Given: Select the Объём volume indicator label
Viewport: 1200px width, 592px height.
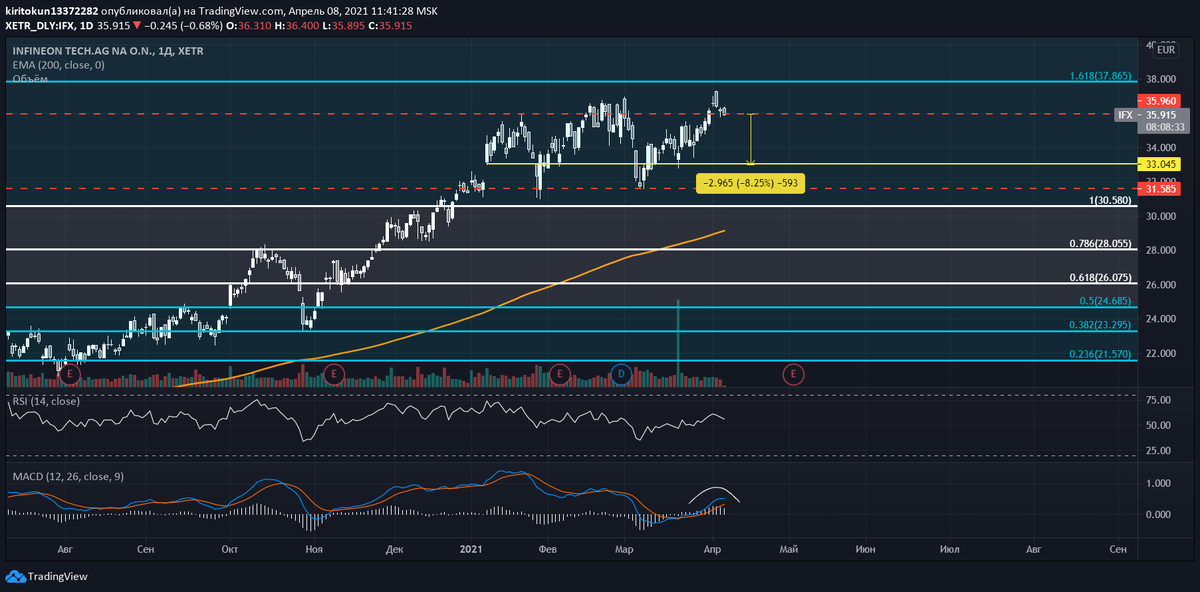Looking at the screenshot, I should tap(29, 77).
